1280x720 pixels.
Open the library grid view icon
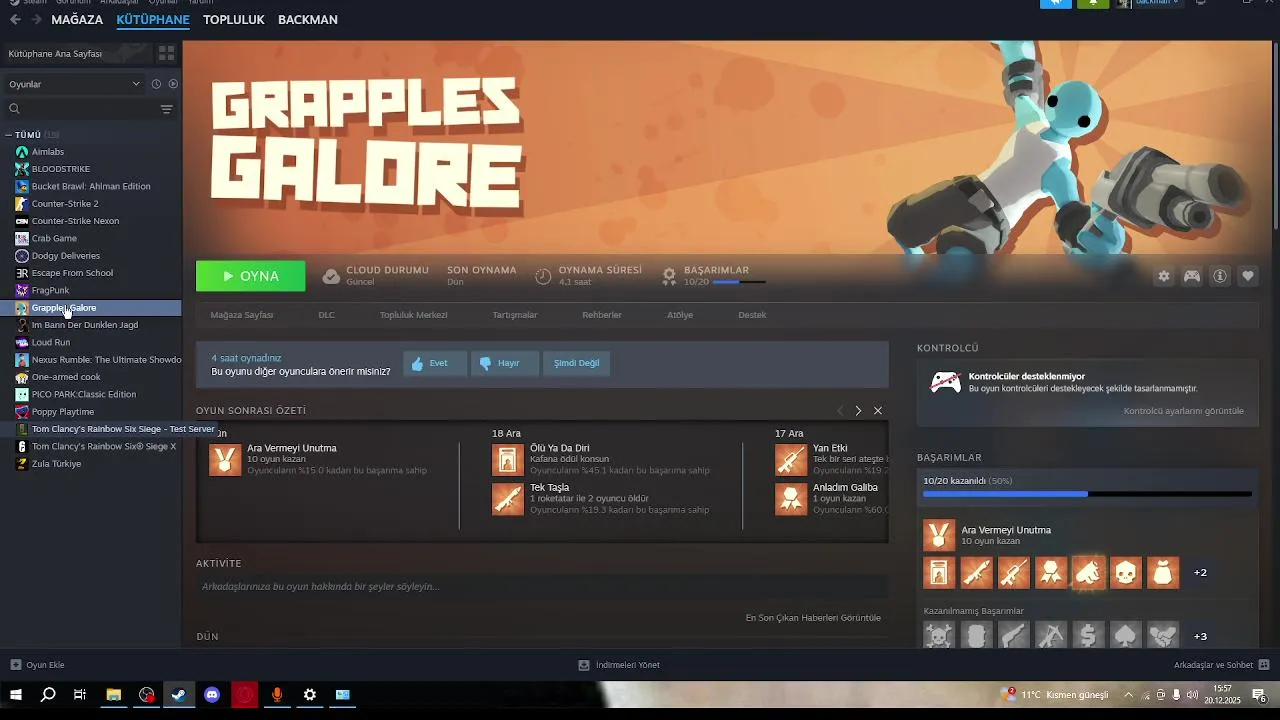[166, 53]
